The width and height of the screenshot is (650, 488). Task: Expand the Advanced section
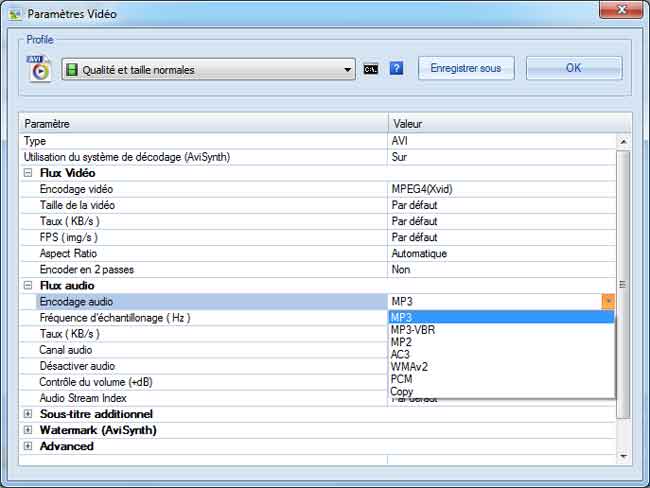(27, 446)
